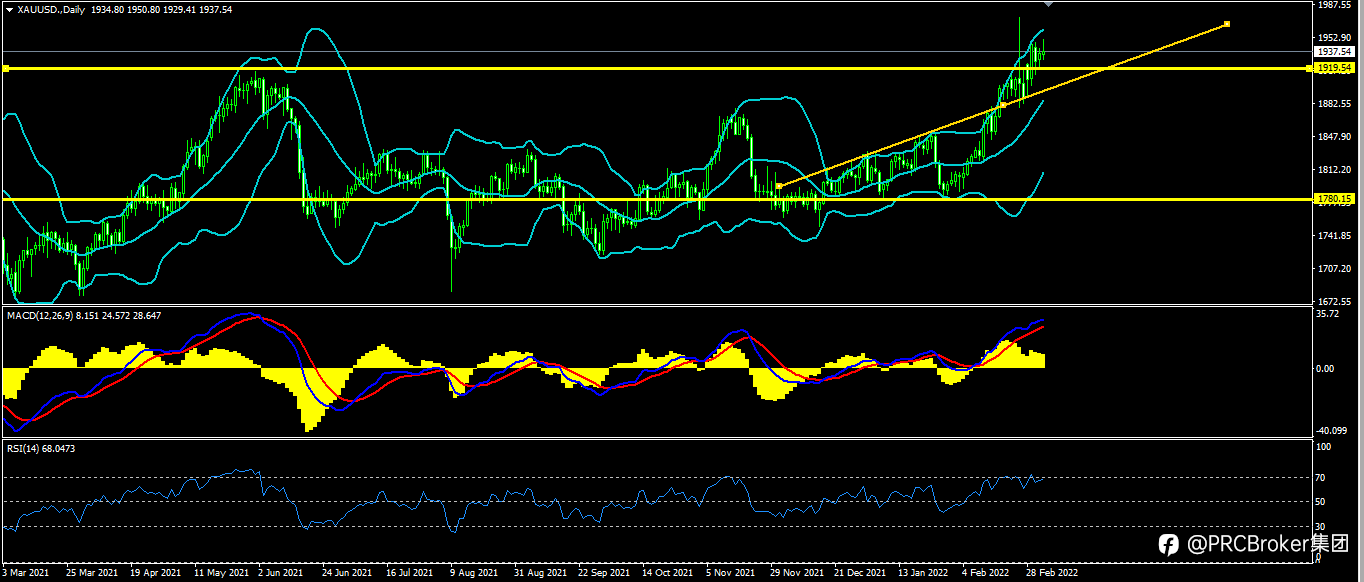Click price scale value 1812.20
The image size is (1364, 582).
[1335, 170]
